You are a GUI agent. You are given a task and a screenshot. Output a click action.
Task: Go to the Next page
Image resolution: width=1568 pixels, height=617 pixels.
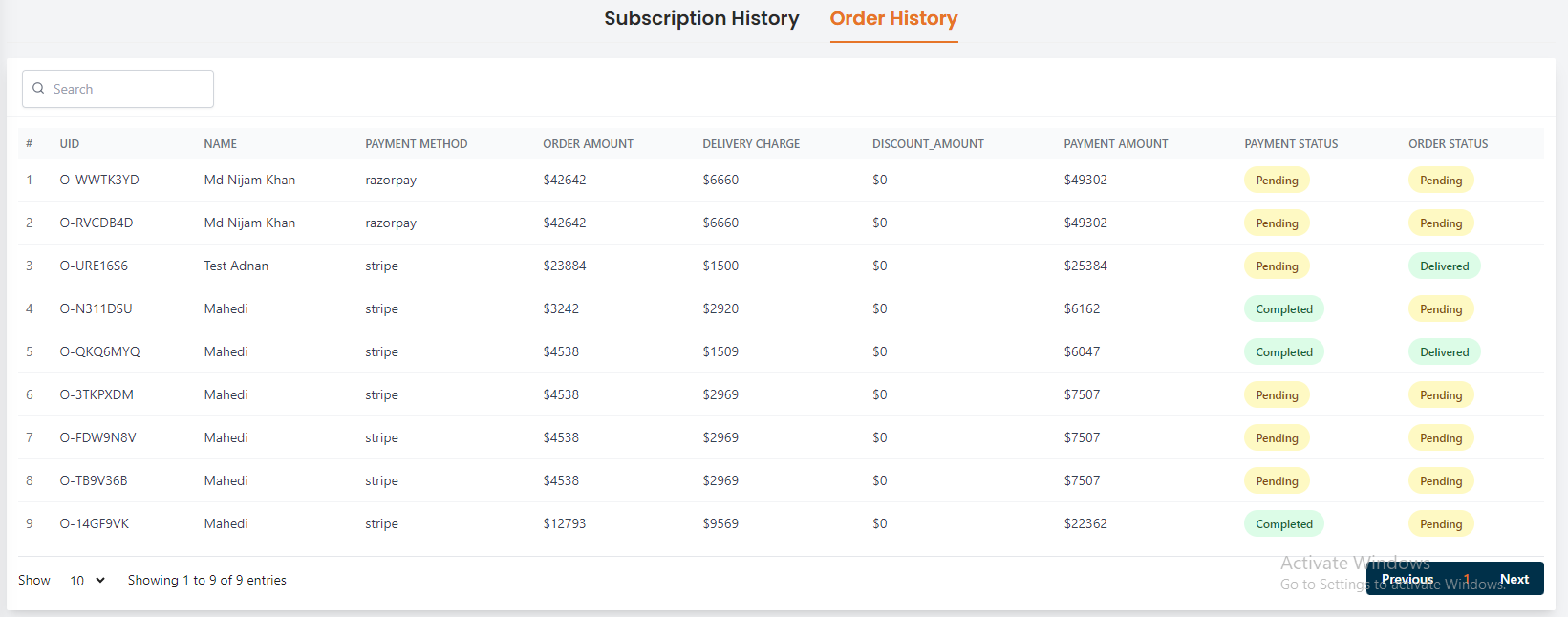click(x=1514, y=579)
